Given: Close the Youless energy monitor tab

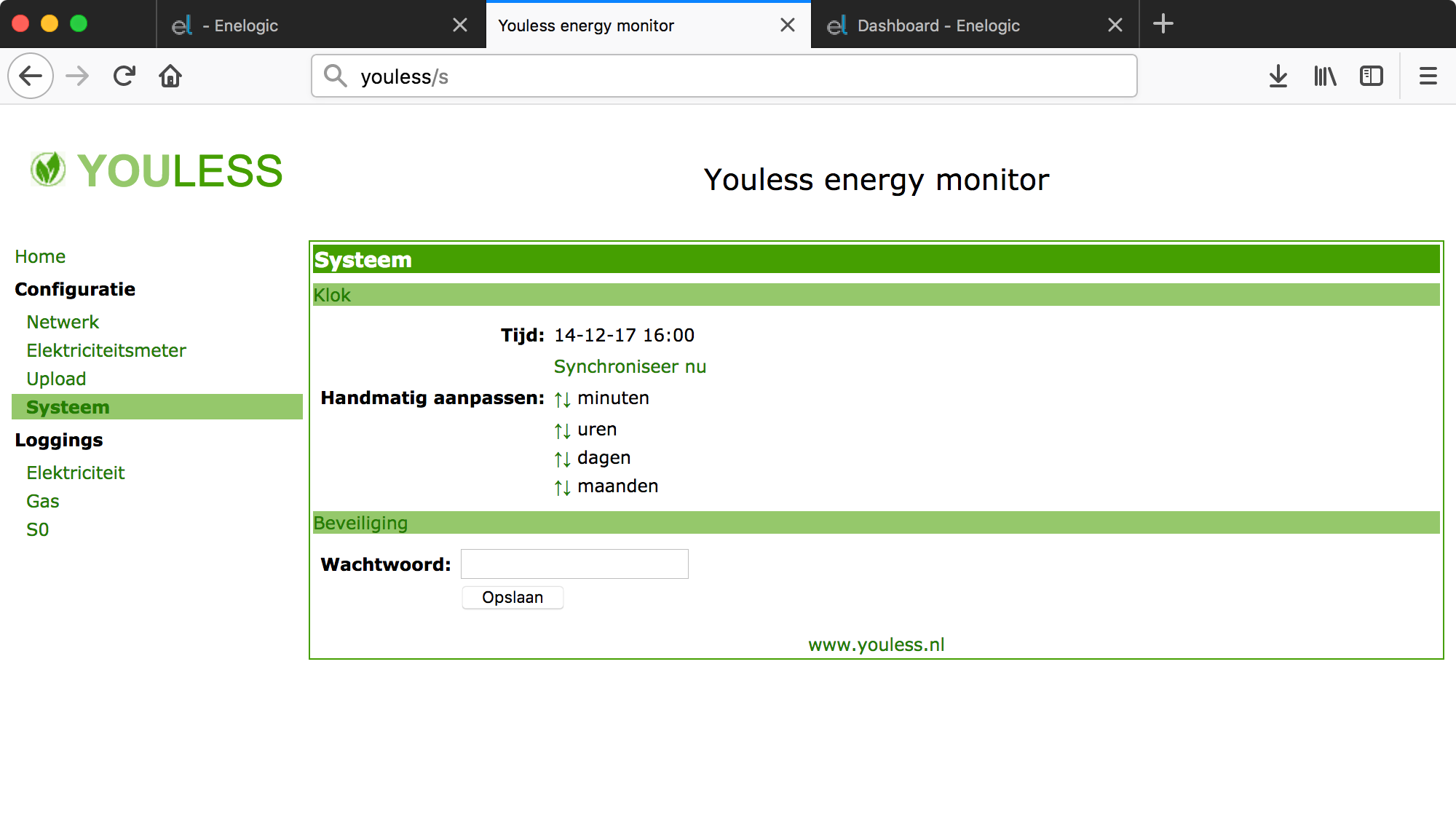Looking at the screenshot, I should (x=788, y=25).
